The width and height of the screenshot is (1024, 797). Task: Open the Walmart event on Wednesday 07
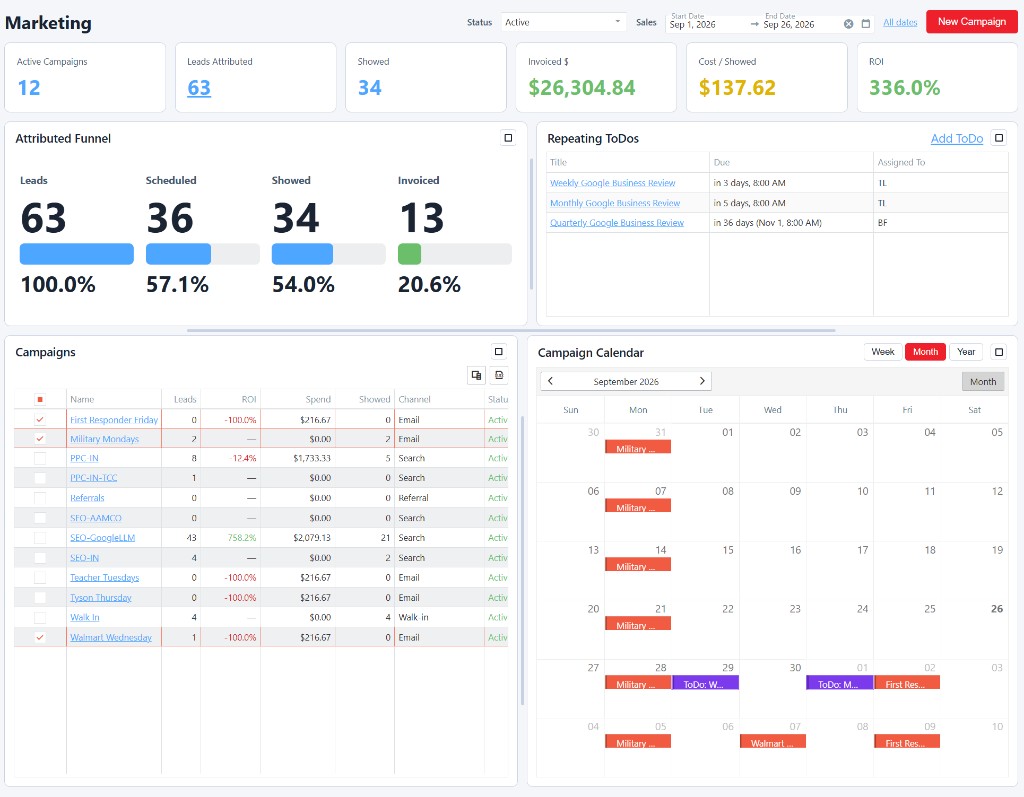tap(773, 741)
